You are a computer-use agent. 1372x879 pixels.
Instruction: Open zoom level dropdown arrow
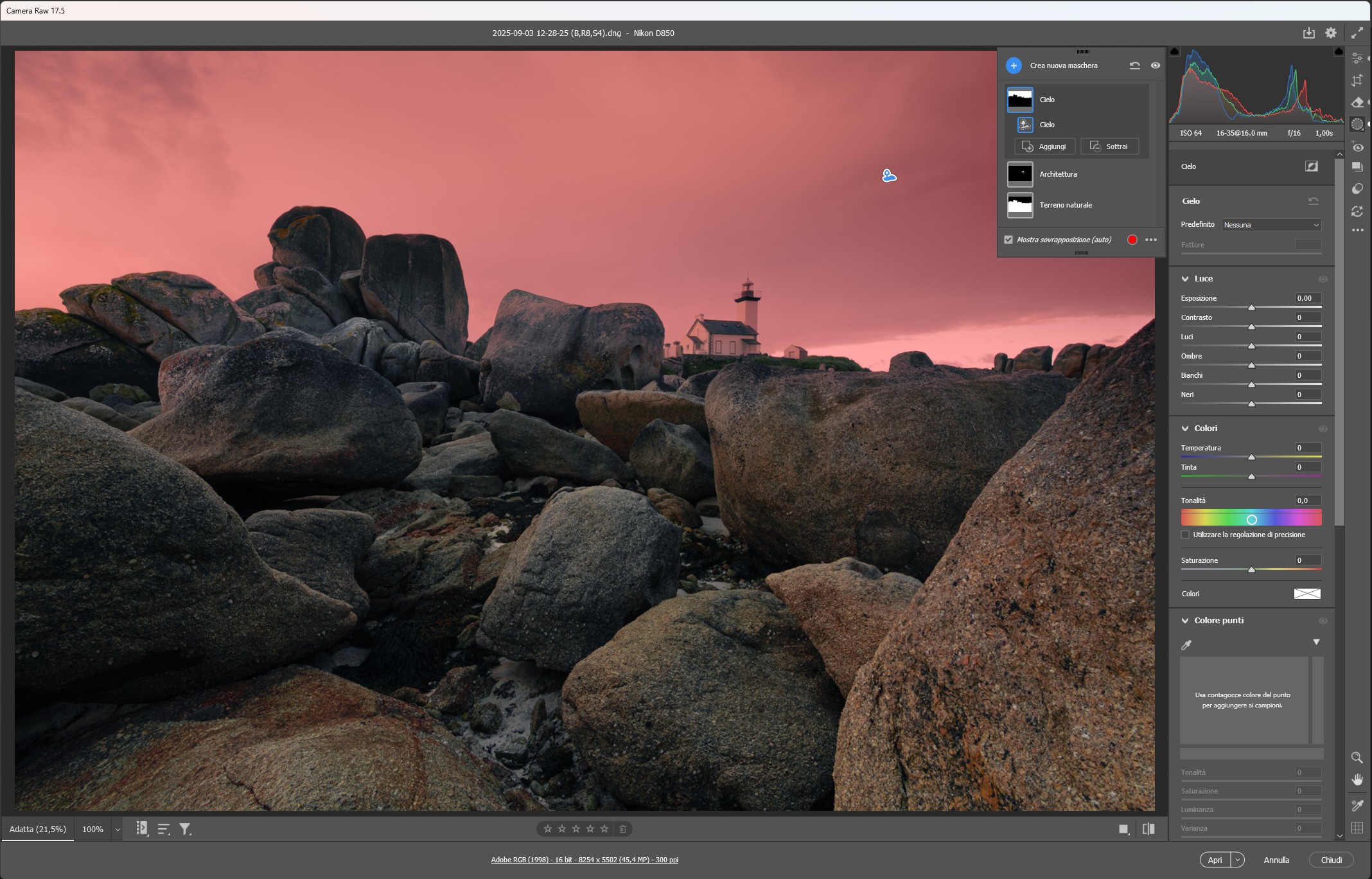click(118, 830)
